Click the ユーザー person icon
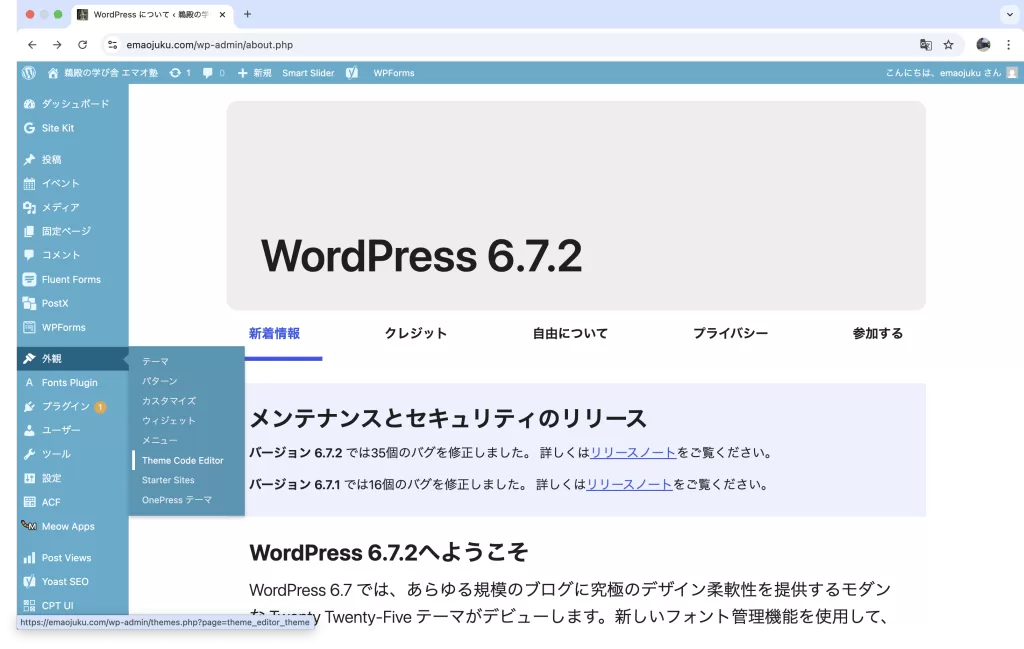 tap(29, 430)
